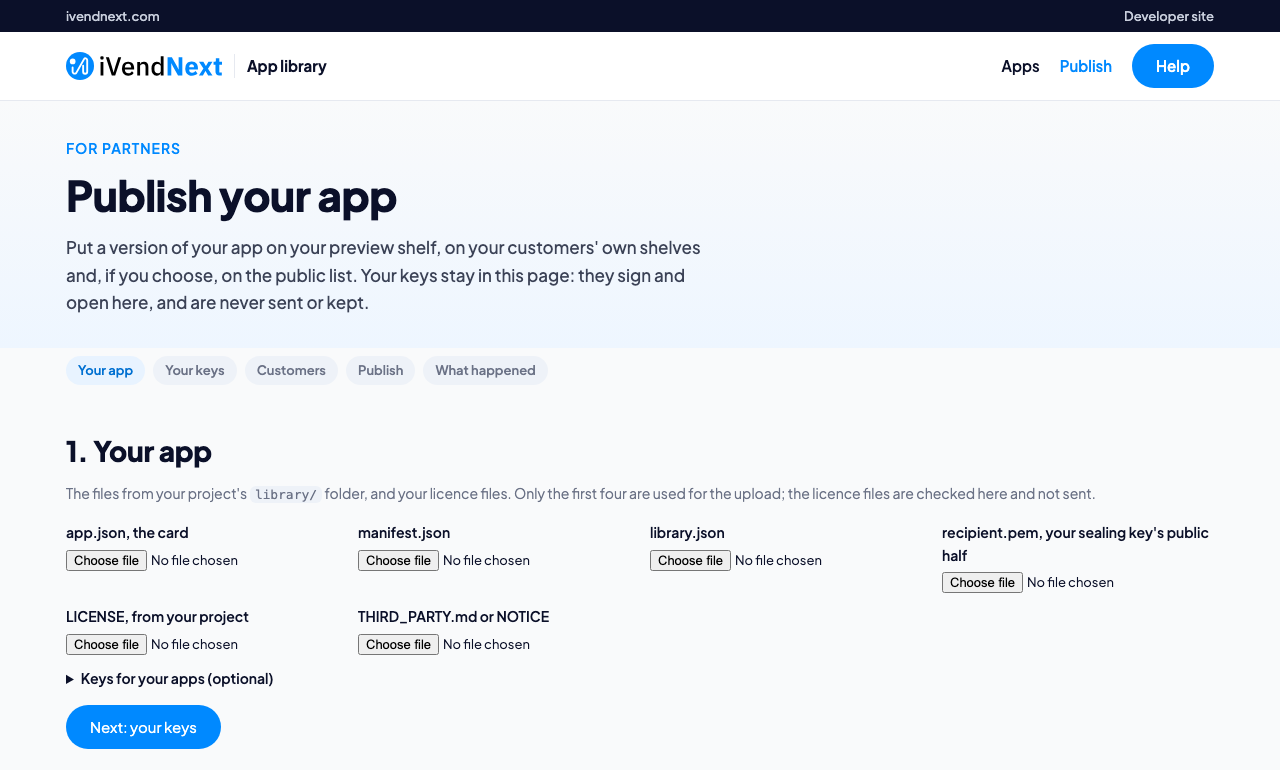The image size is (1280, 770).
Task: Select the What happened step tab
Action: pyautogui.click(x=485, y=370)
